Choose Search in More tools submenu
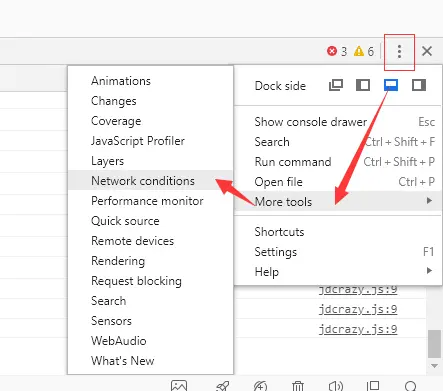 150,301
